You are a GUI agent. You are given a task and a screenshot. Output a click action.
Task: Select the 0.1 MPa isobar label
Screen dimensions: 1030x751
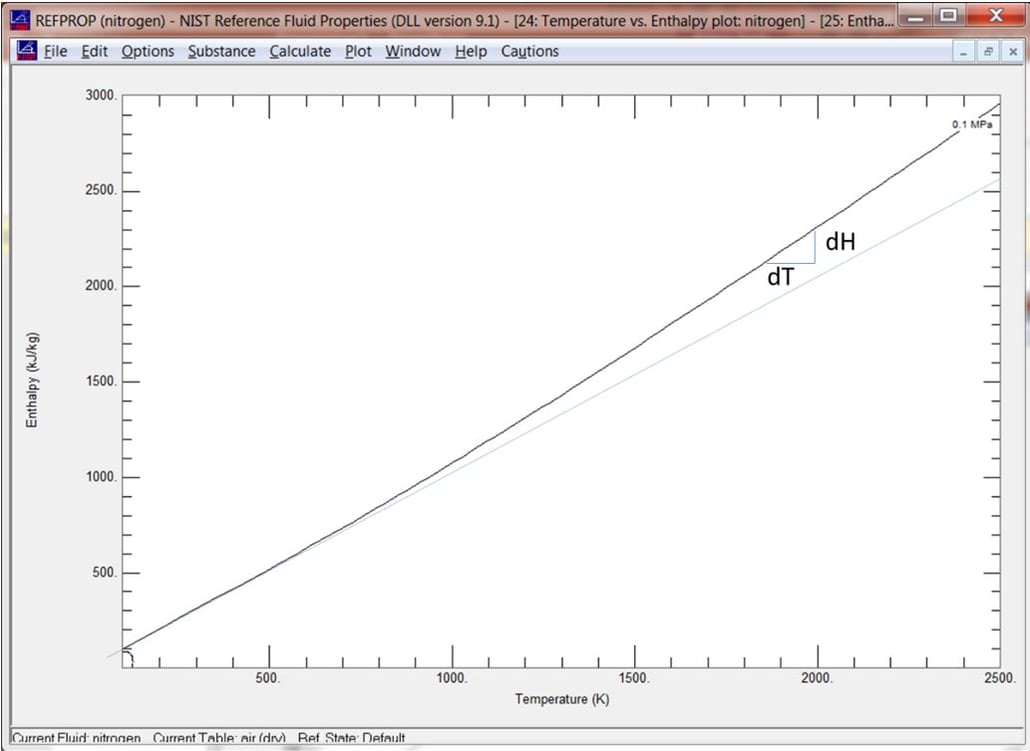pyautogui.click(x=970, y=125)
